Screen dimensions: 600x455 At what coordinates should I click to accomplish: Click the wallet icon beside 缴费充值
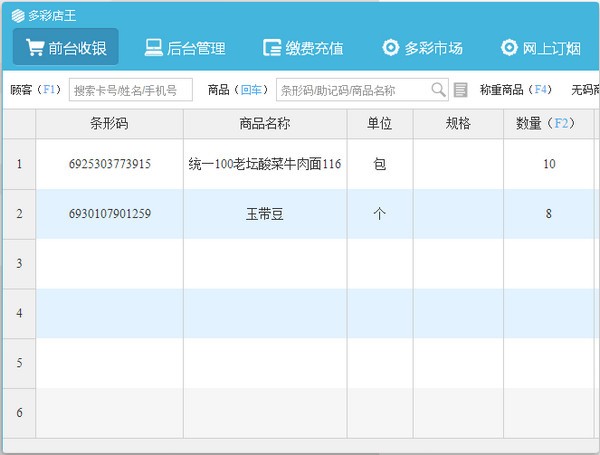272,48
